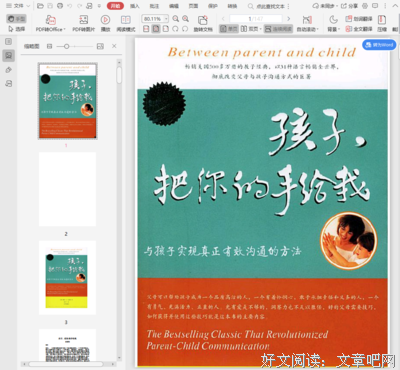Toggle fit page view icon
The image size is (400, 370).
click(156, 29)
